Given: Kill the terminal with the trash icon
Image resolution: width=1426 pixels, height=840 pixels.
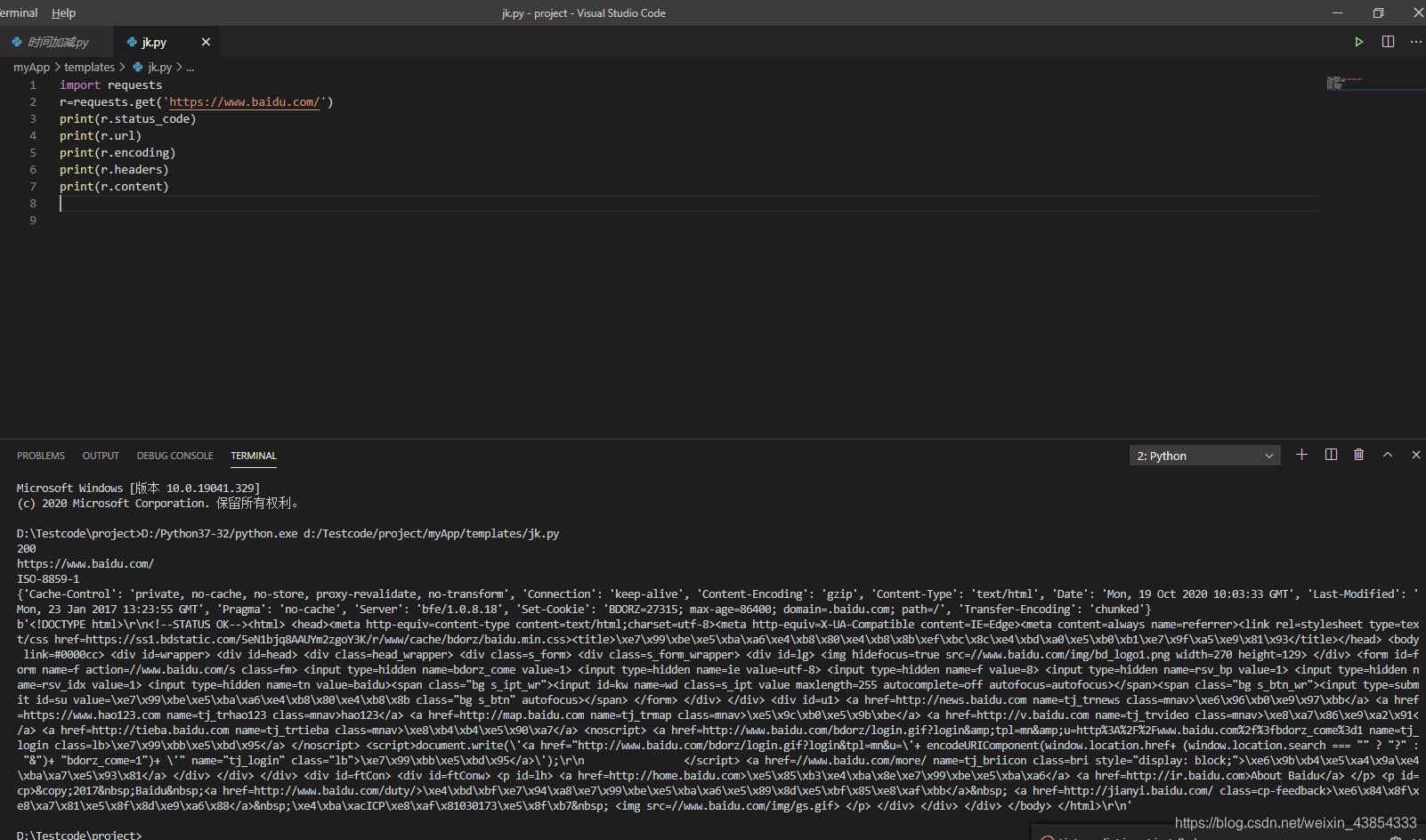Looking at the screenshot, I should (1358, 454).
